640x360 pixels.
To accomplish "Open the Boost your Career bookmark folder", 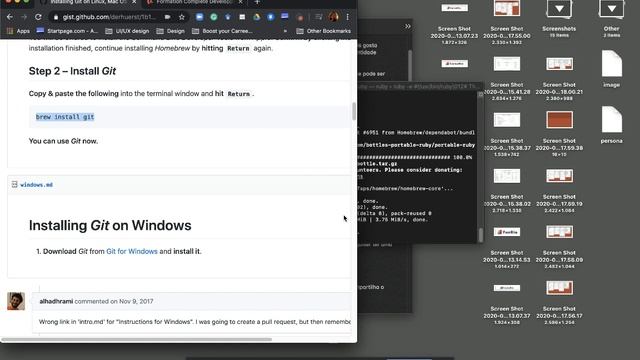I will [x=222, y=31].
